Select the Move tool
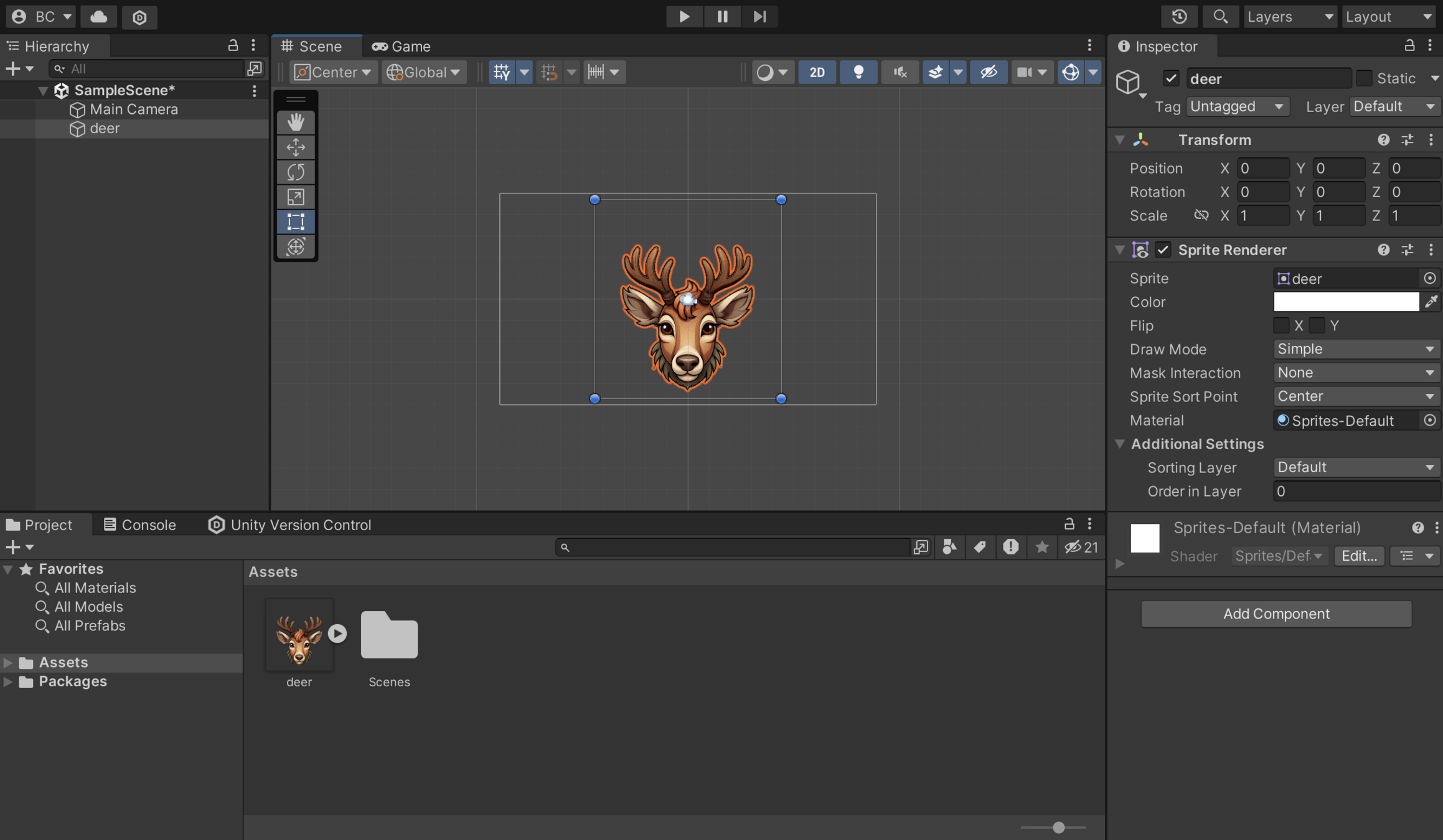The height and width of the screenshot is (840, 1443). (296, 147)
